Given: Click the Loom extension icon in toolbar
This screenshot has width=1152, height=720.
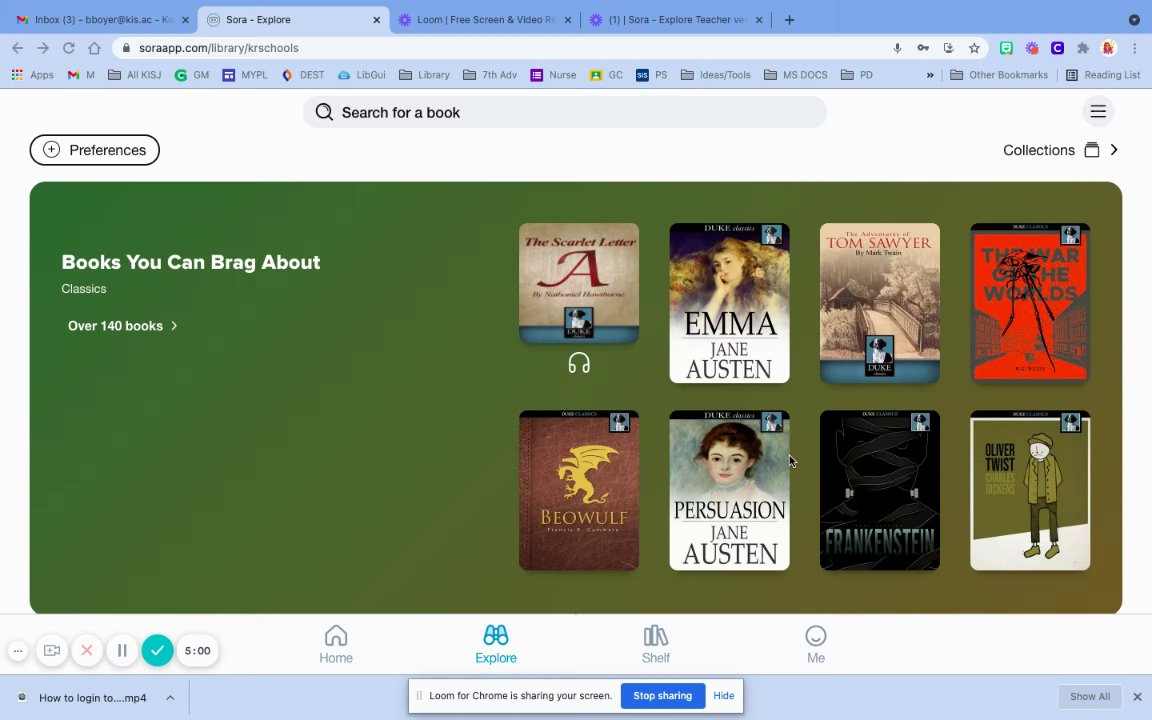Looking at the screenshot, I should pos(1032,48).
